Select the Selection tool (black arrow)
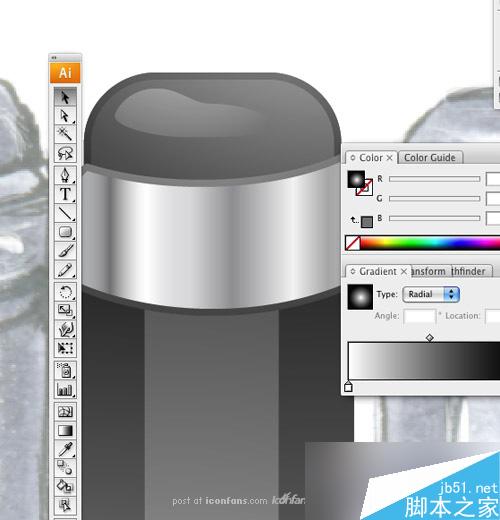500x520 pixels. (x=65, y=97)
